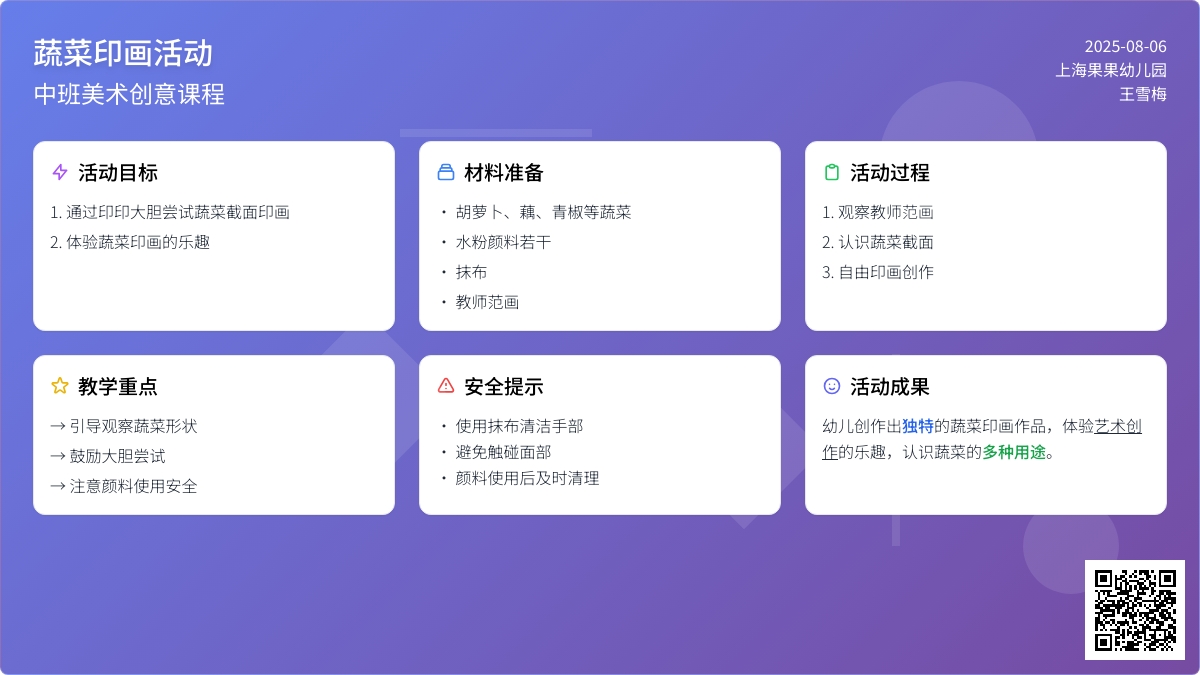The image size is (1200, 675).
Task: Click step 2 认识蔬菜截面
Action: [878, 242]
